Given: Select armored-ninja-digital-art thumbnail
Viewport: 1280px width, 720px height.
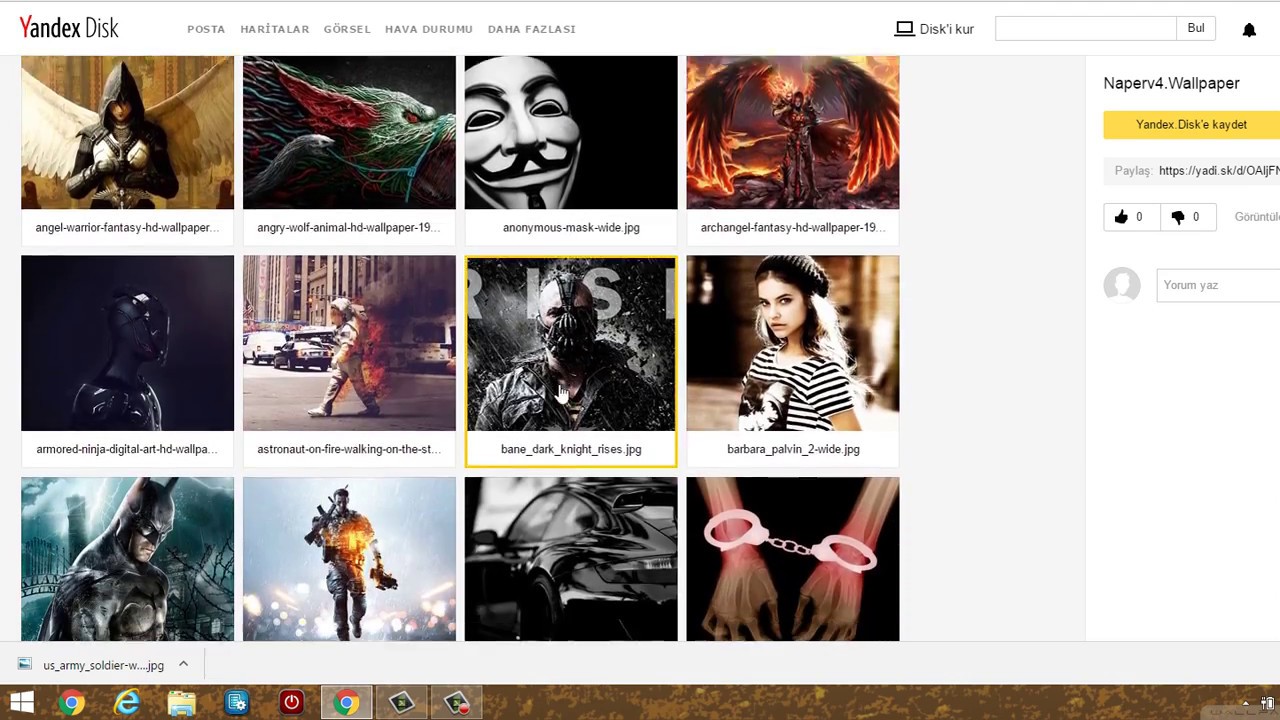Looking at the screenshot, I should 127,343.
